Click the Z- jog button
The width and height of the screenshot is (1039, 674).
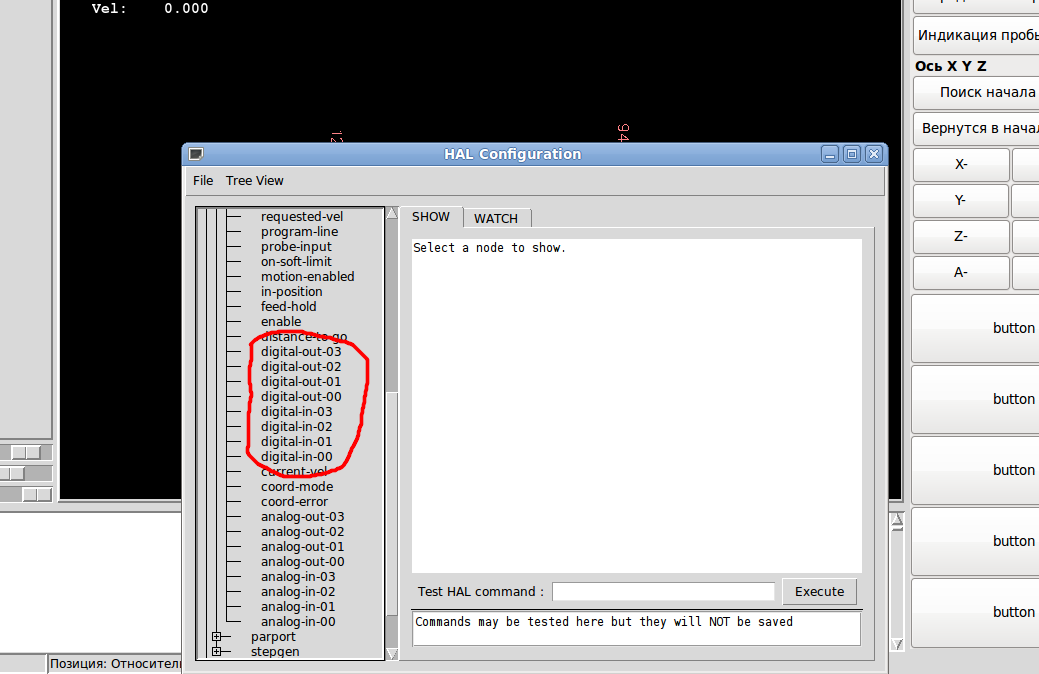click(961, 236)
